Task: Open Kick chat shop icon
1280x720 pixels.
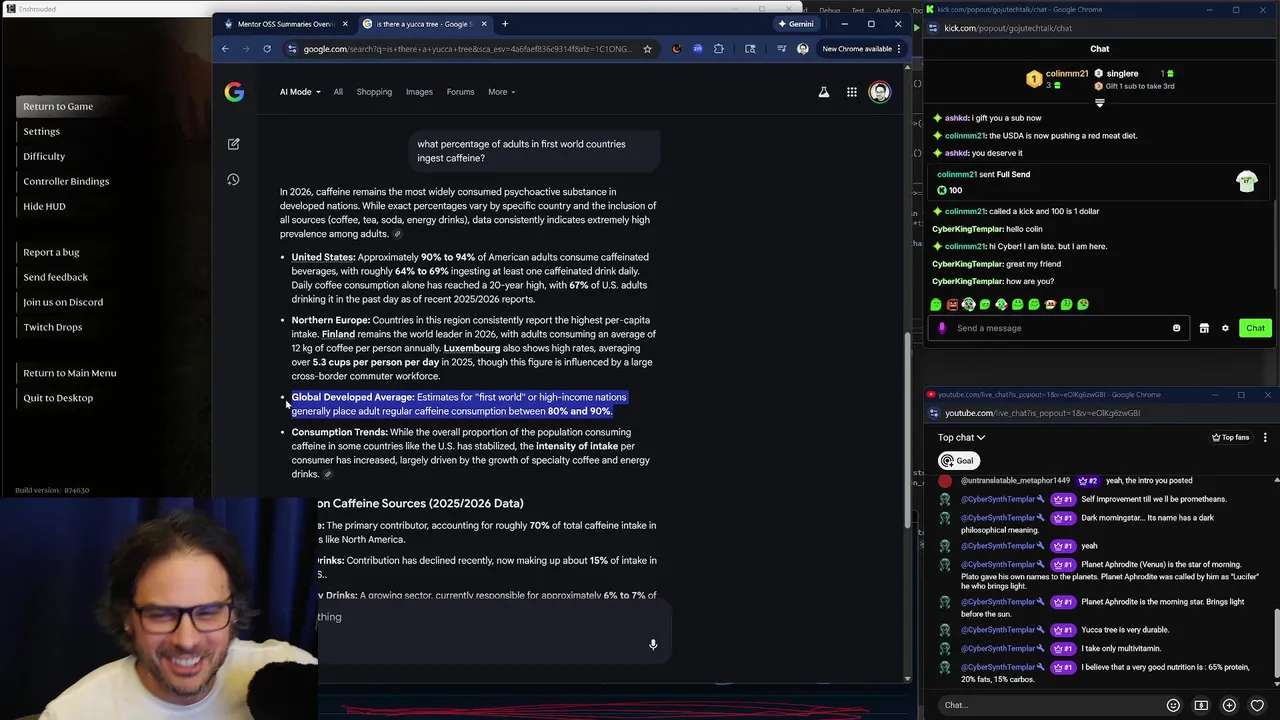Action: click(1204, 328)
